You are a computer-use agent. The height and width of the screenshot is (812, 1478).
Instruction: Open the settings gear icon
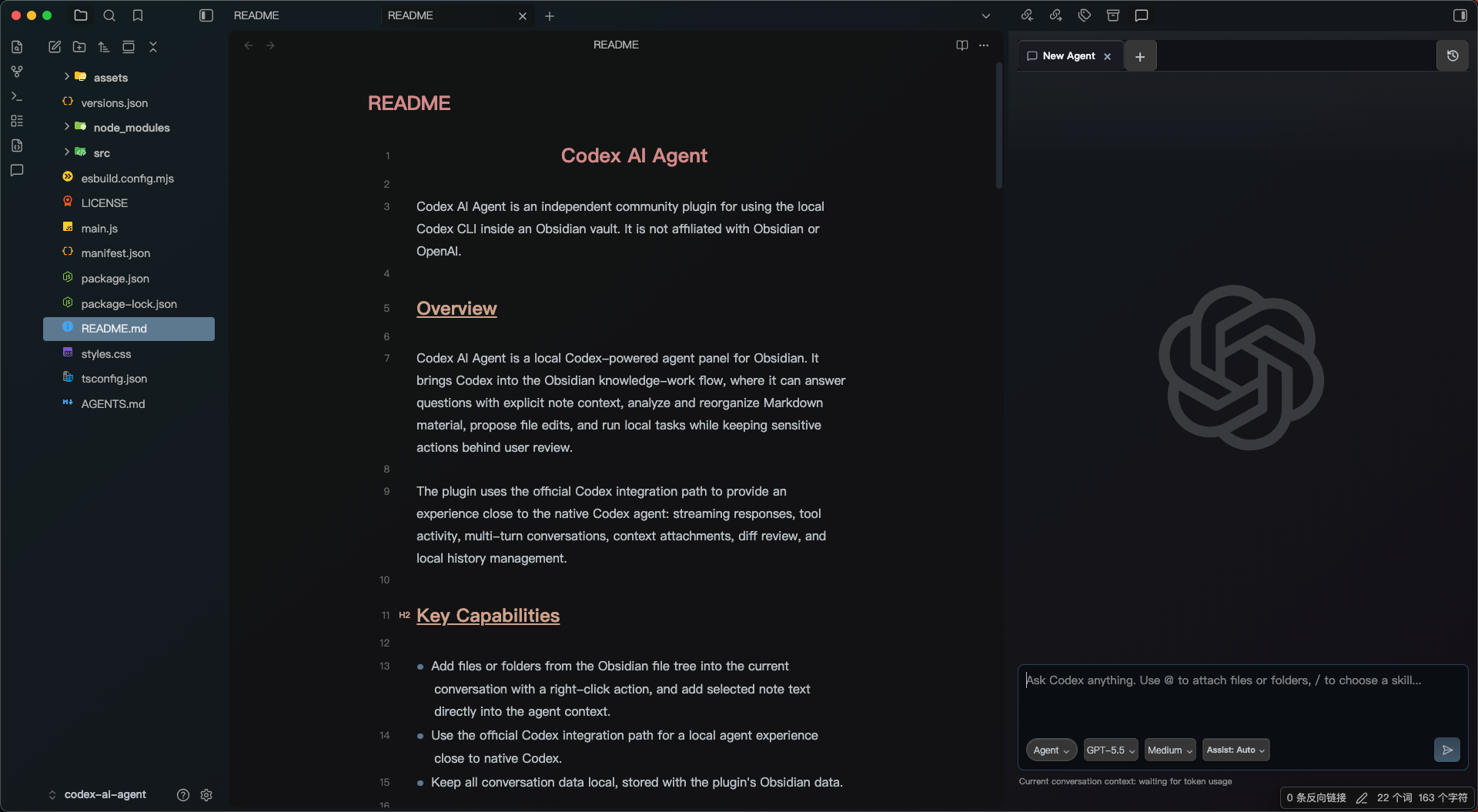(x=206, y=795)
